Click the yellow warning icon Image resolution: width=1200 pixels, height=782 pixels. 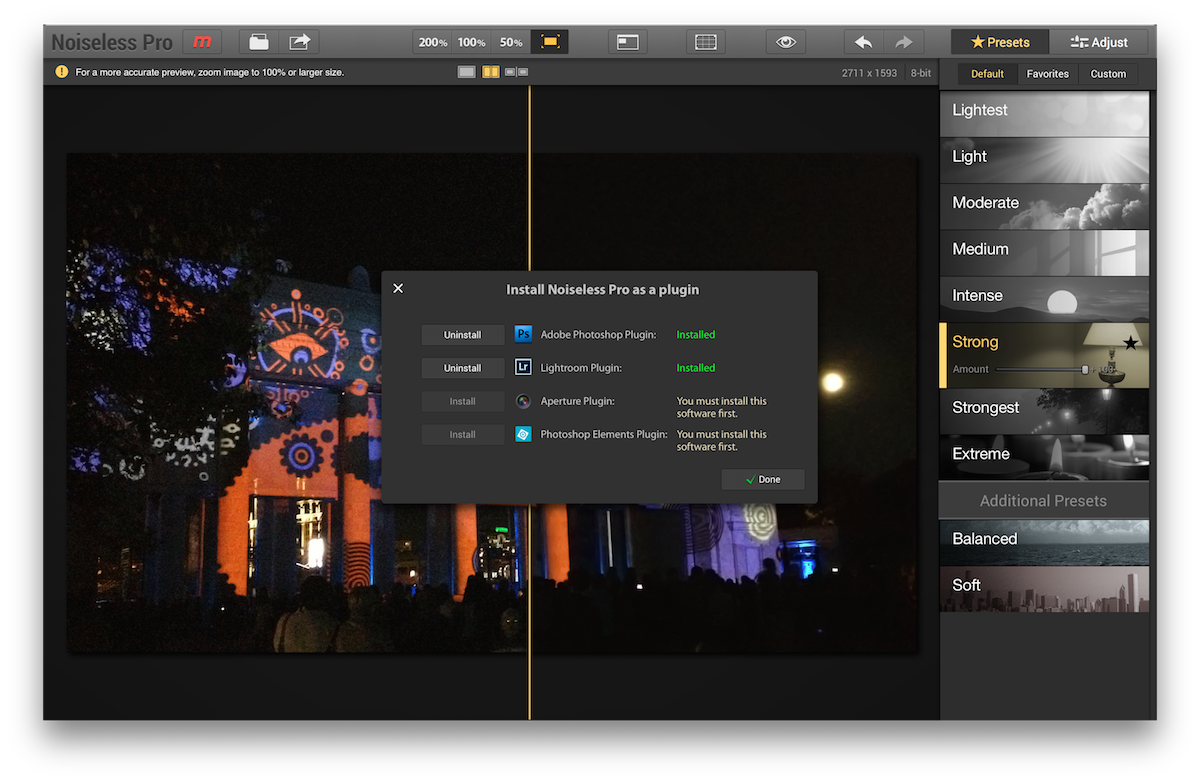point(62,72)
